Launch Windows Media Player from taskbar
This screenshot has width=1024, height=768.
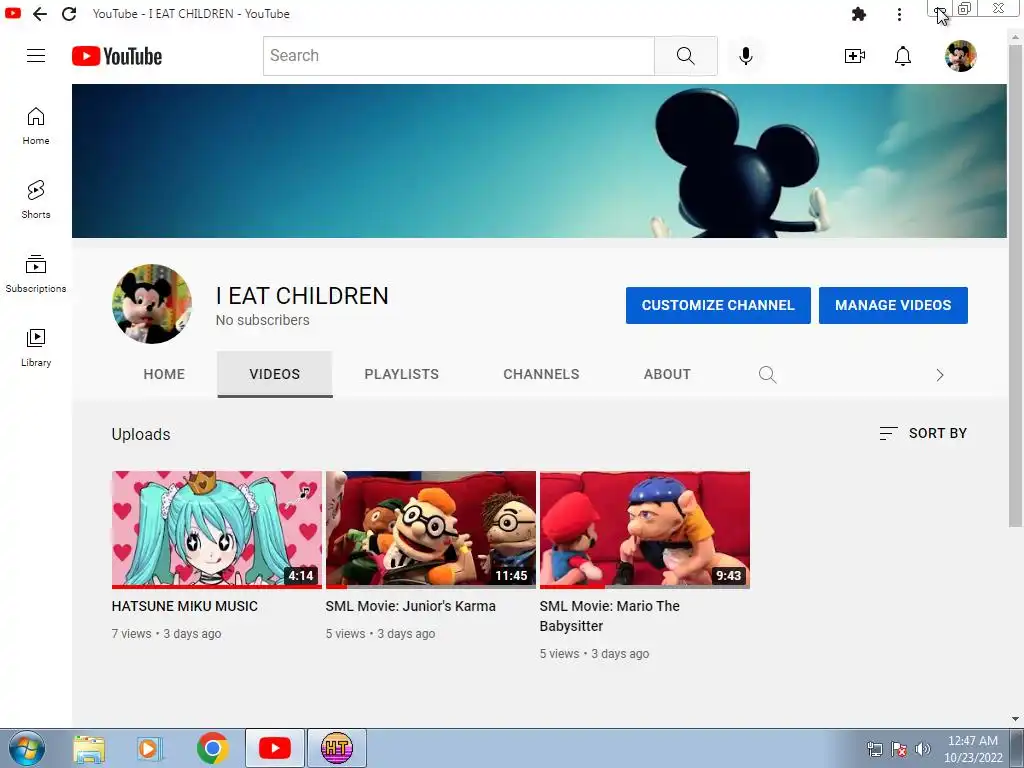pyautogui.click(x=150, y=748)
